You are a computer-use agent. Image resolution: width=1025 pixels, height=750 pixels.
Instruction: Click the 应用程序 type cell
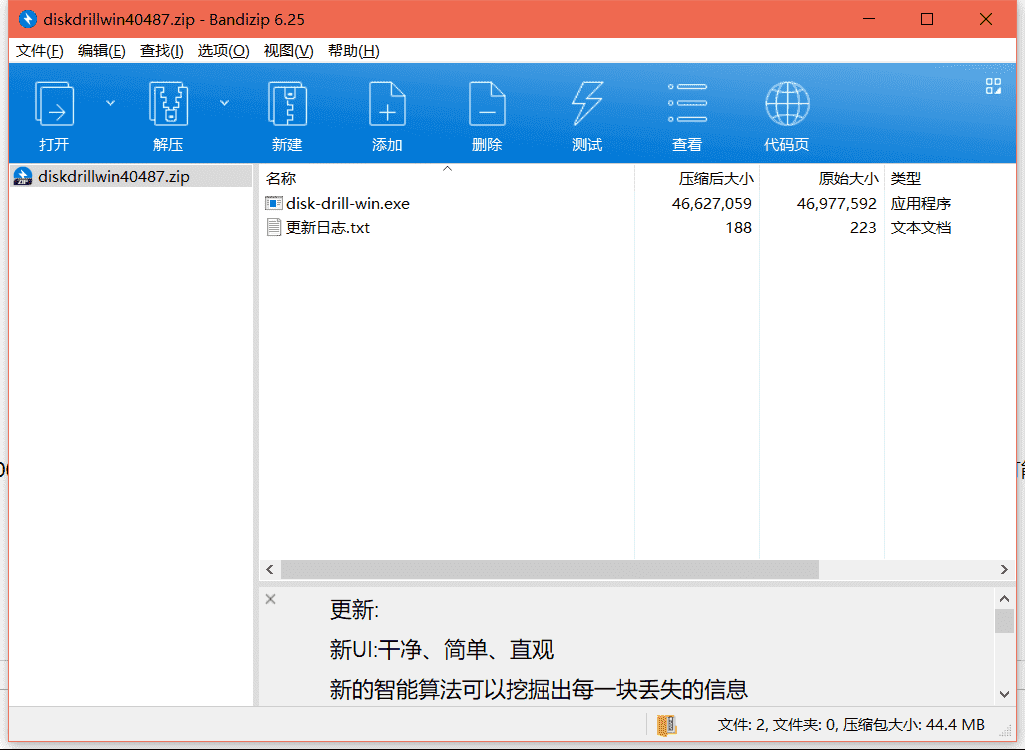click(920, 203)
